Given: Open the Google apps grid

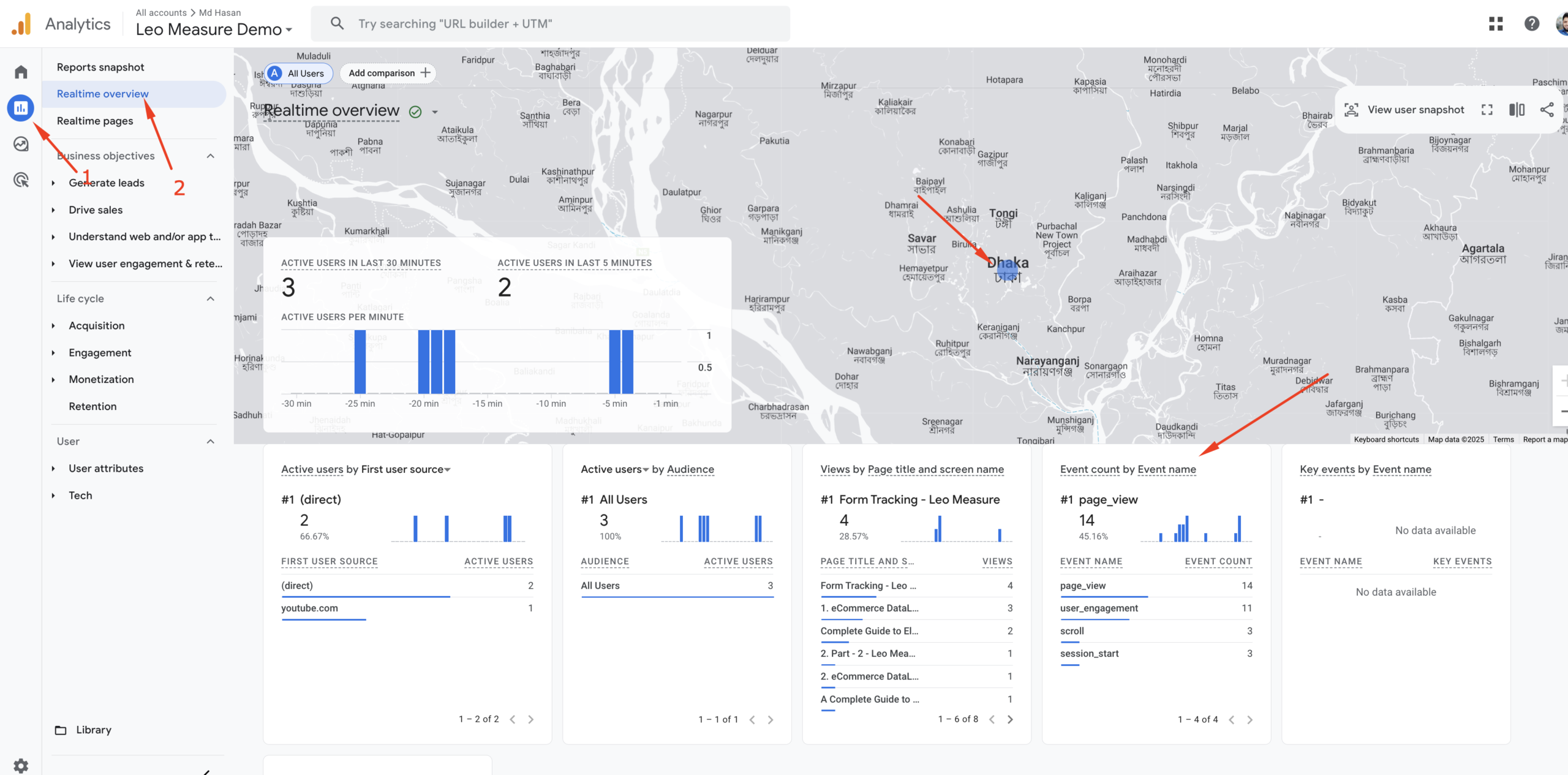Looking at the screenshot, I should pyautogui.click(x=1496, y=24).
